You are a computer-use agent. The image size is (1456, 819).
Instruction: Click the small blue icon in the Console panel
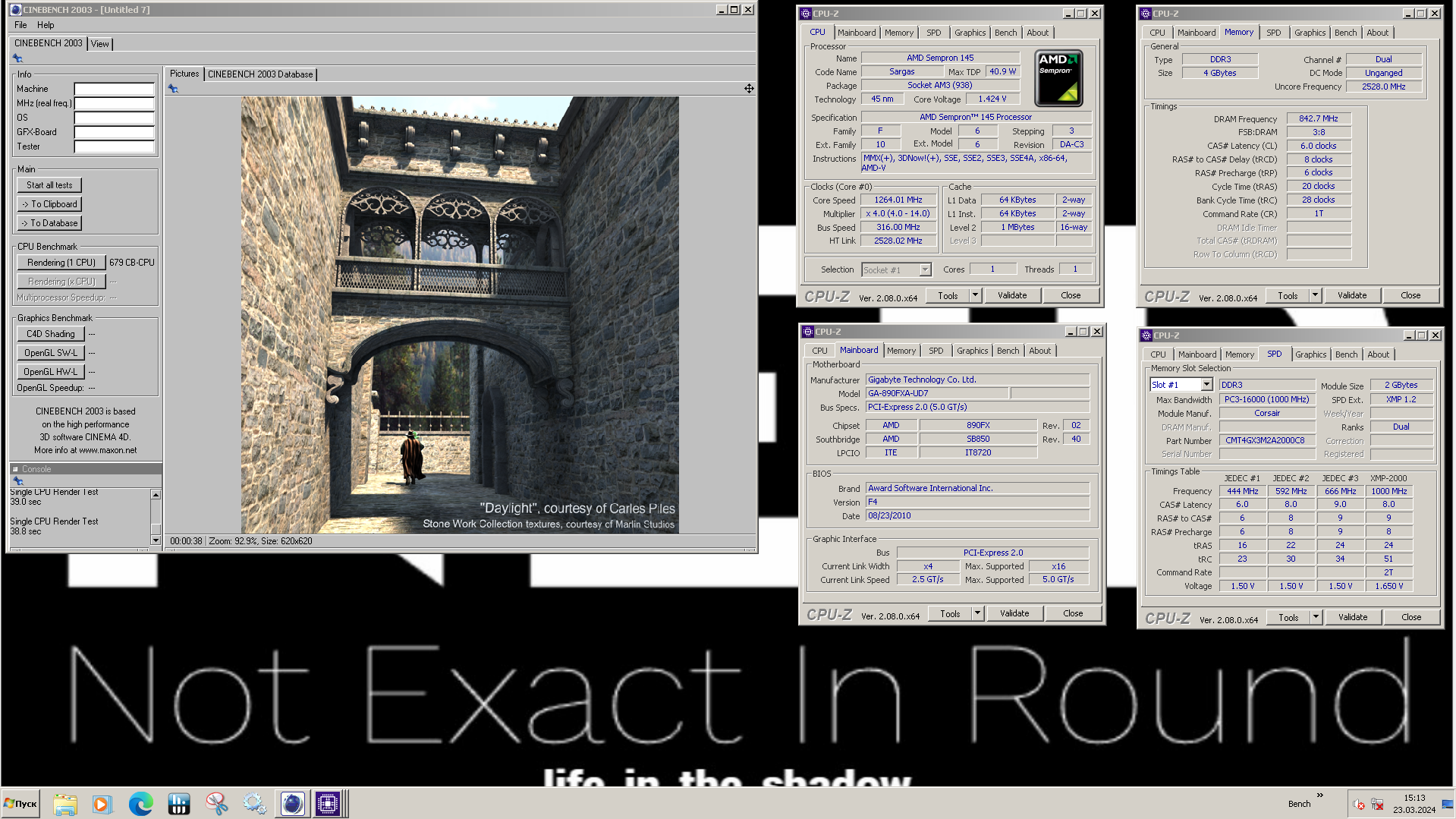pyautogui.click(x=18, y=481)
